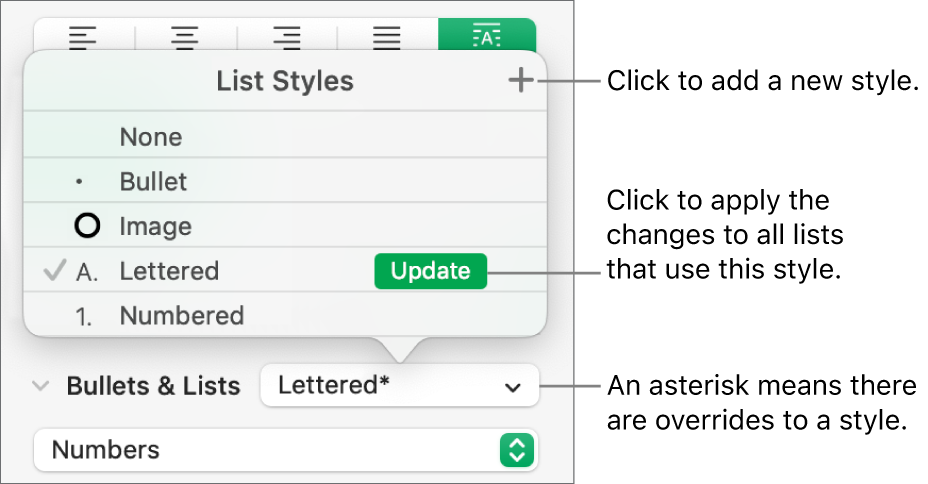
Task: Click the Bullets & Lists section label
Action: tap(153, 386)
